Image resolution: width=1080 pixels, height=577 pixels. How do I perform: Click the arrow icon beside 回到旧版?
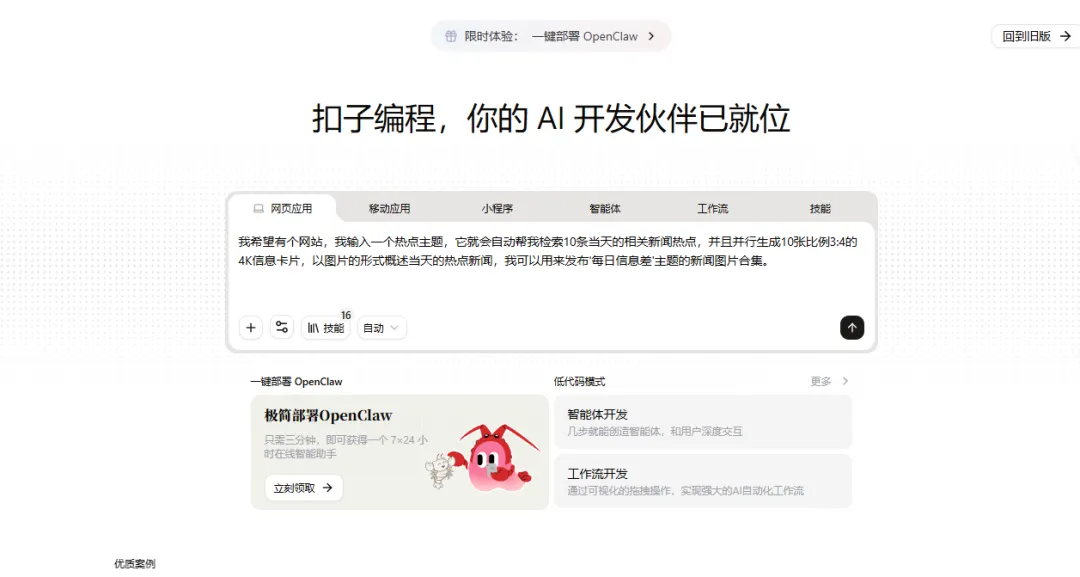point(1065,36)
